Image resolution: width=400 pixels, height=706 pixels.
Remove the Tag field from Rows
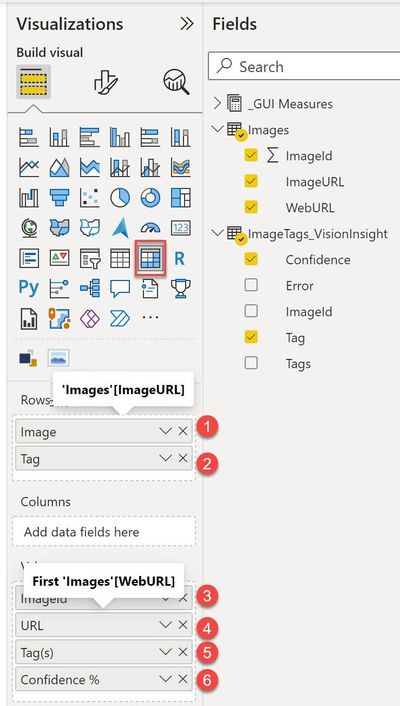click(x=183, y=458)
